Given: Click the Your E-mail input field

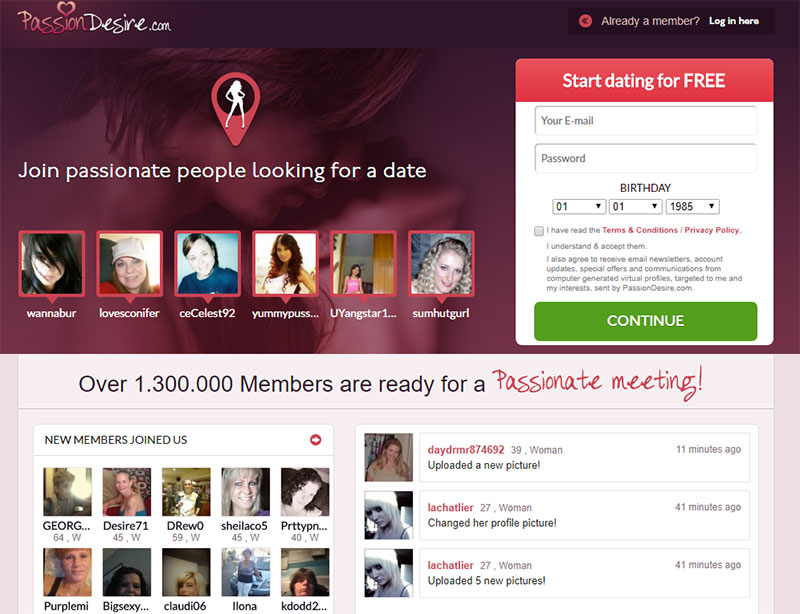Looking at the screenshot, I should click(x=645, y=121).
